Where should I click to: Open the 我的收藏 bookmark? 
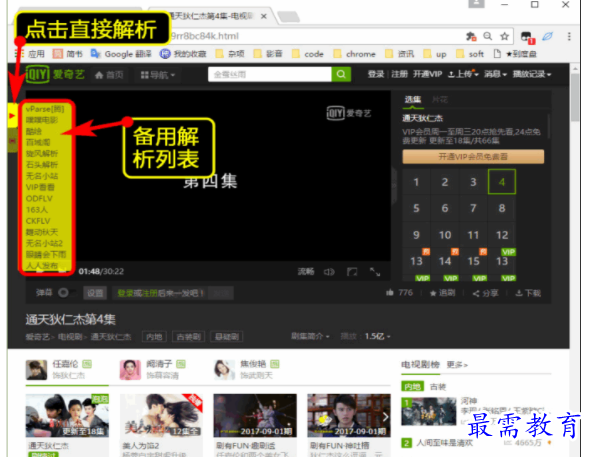pyautogui.click(x=183, y=54)
